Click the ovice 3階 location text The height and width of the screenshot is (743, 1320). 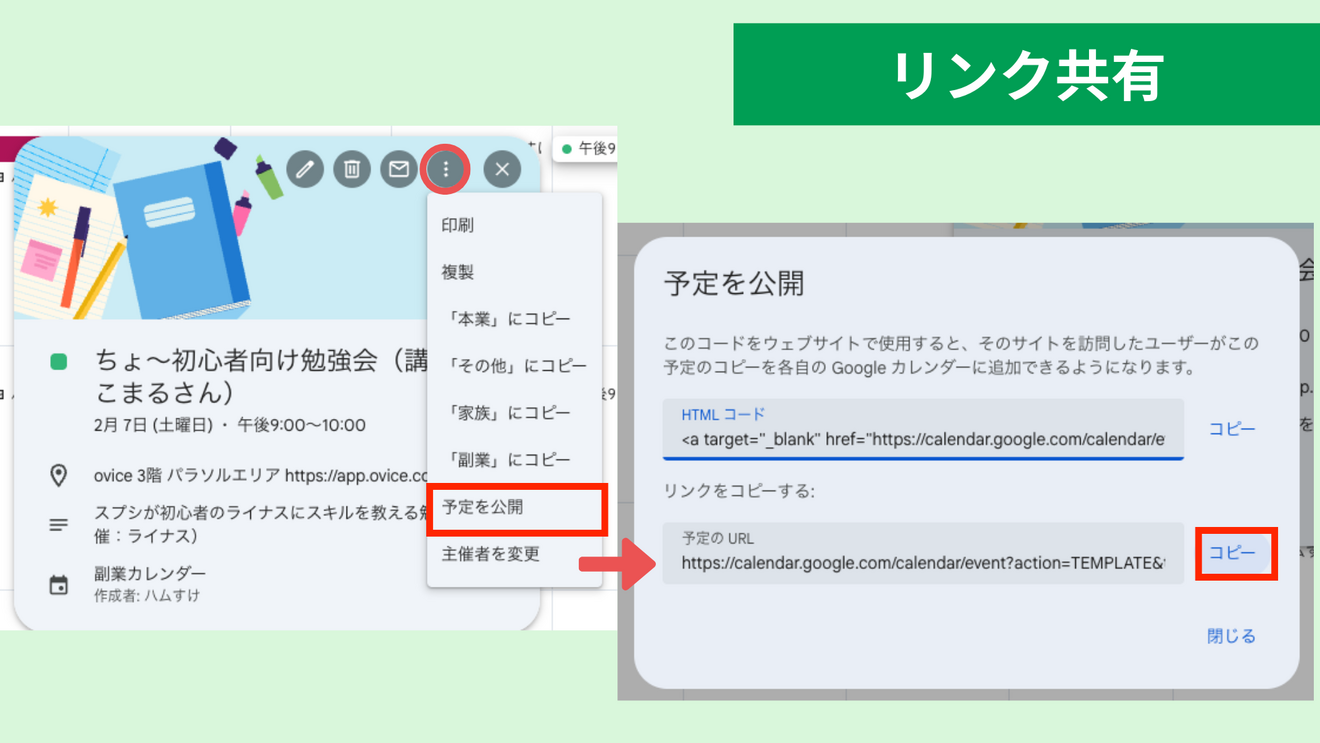point(260,475)
